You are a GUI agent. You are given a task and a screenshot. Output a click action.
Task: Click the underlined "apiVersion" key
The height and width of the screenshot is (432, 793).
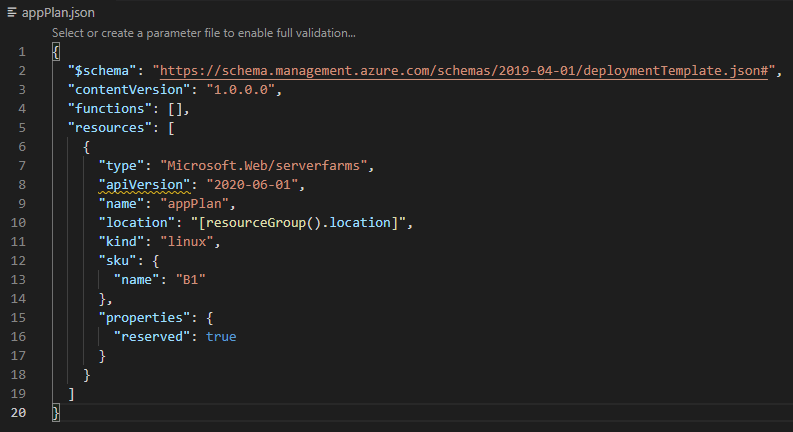[139, 185]
